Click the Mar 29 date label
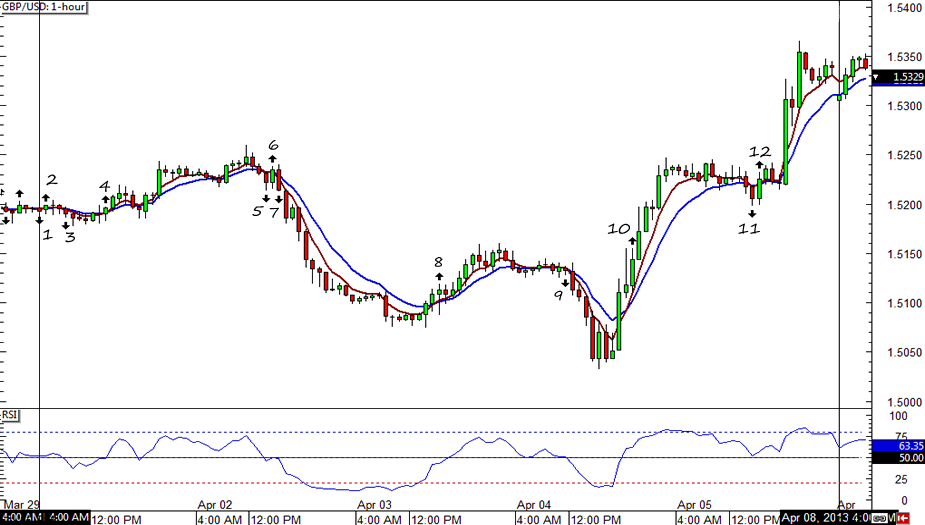Screen dimensions: 925x525 click(22, 505)
